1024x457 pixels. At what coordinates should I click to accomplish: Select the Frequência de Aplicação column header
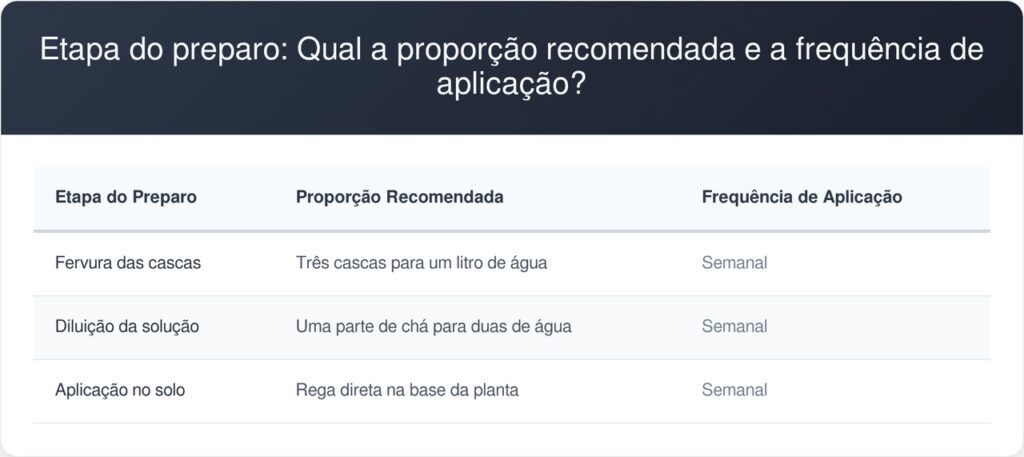click(802, 197)
